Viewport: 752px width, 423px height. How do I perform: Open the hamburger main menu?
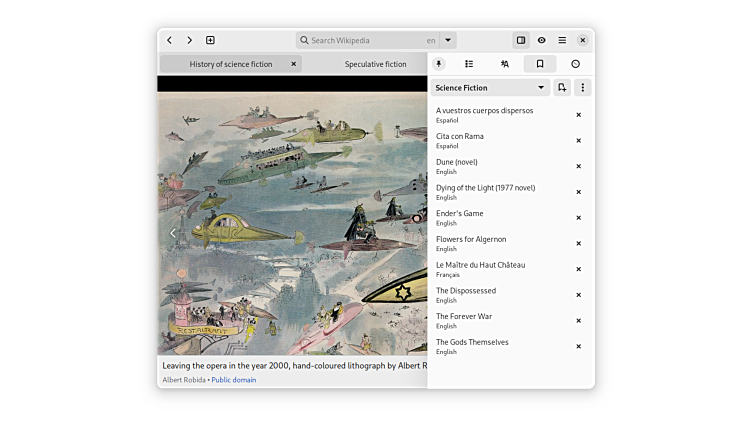[x=562, y=40]
